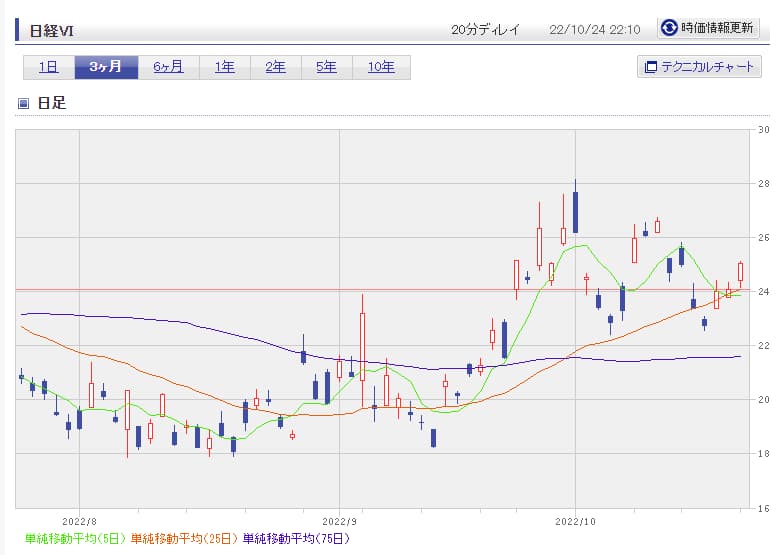Click the window icon in the テクニカルチャート button
The image size is (780, 555).
click(651, 68)
